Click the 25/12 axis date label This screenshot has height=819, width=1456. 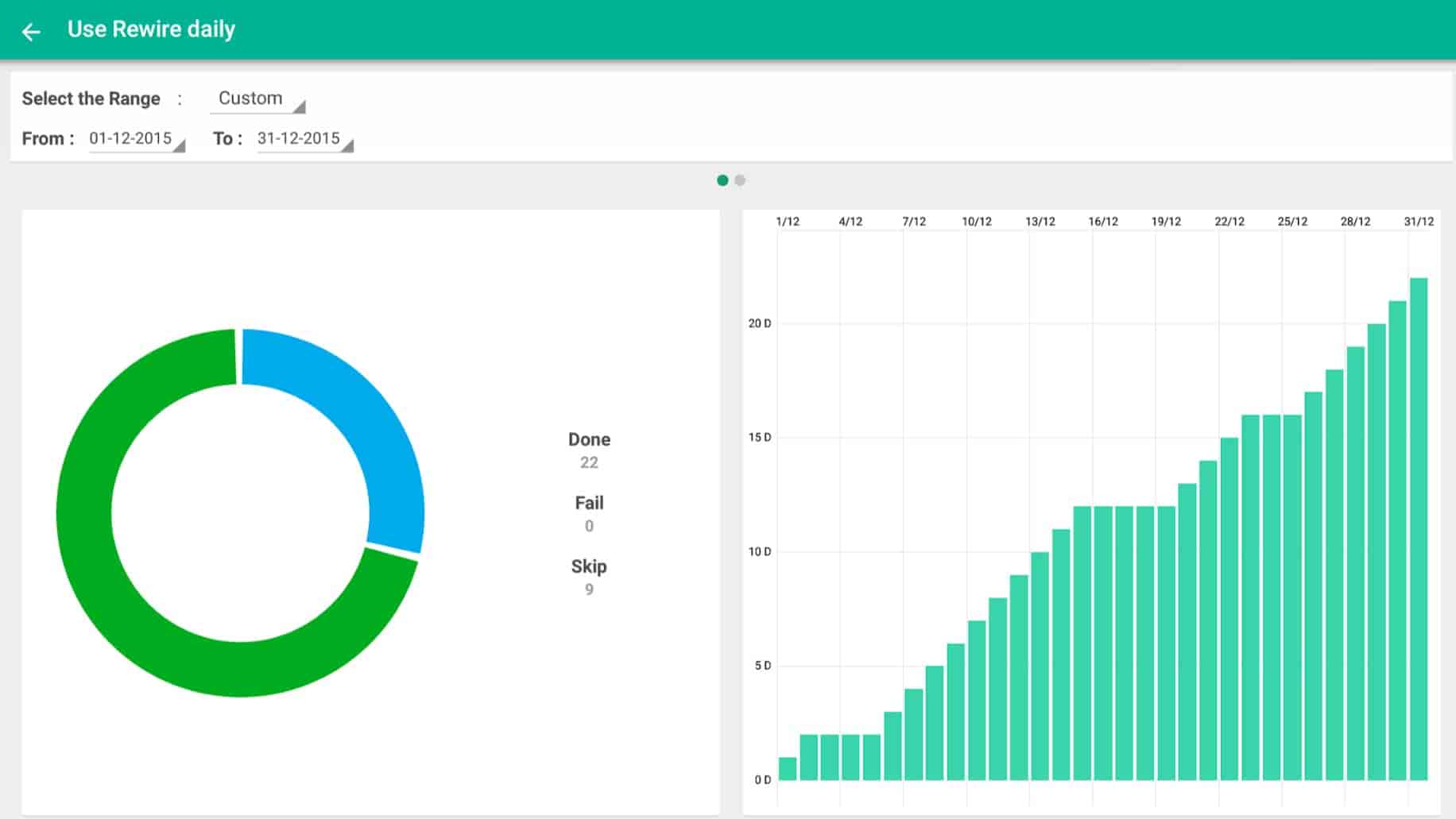[1292, 222]
